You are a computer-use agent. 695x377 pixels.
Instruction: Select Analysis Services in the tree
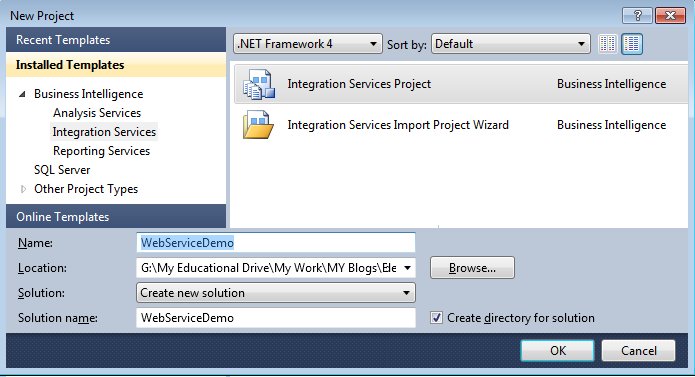coord(97,113)
